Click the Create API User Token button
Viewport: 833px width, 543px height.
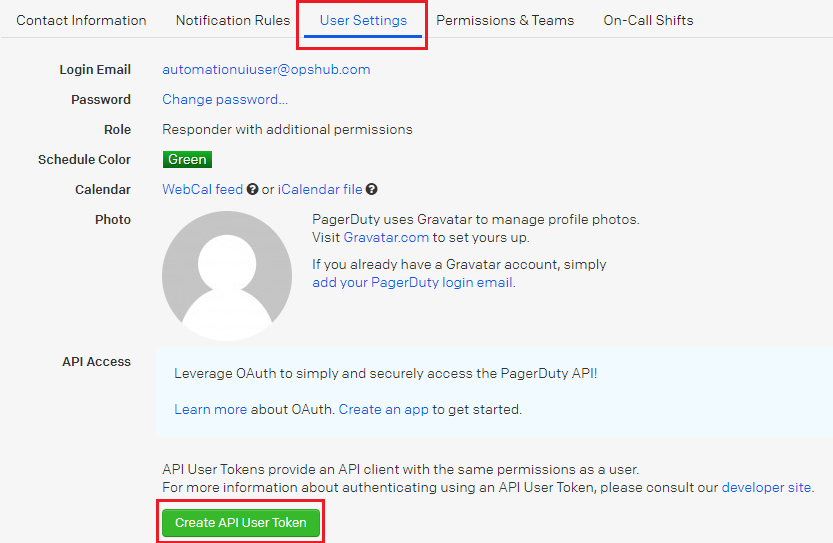pos(241,523)
